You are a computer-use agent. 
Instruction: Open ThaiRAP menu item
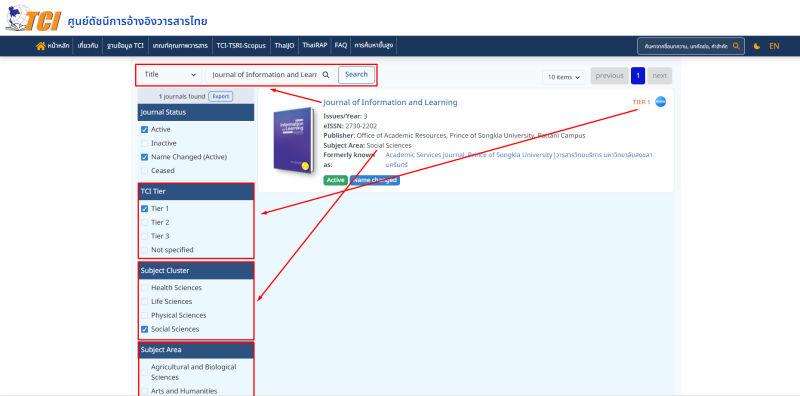(x=314, y=46)
